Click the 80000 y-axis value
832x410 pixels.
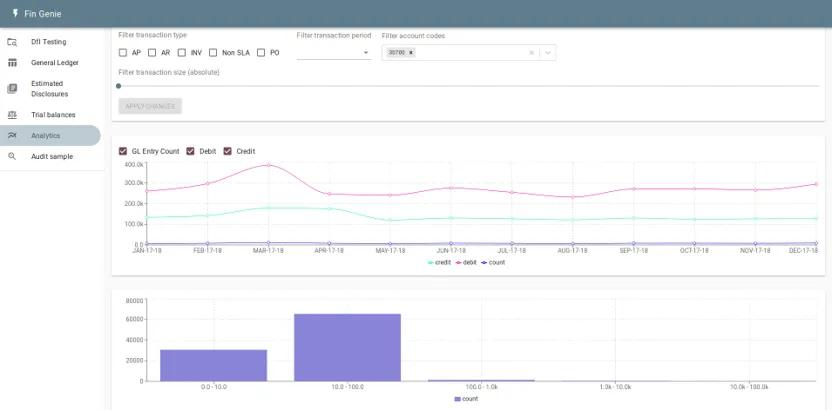tap(135, 301)
